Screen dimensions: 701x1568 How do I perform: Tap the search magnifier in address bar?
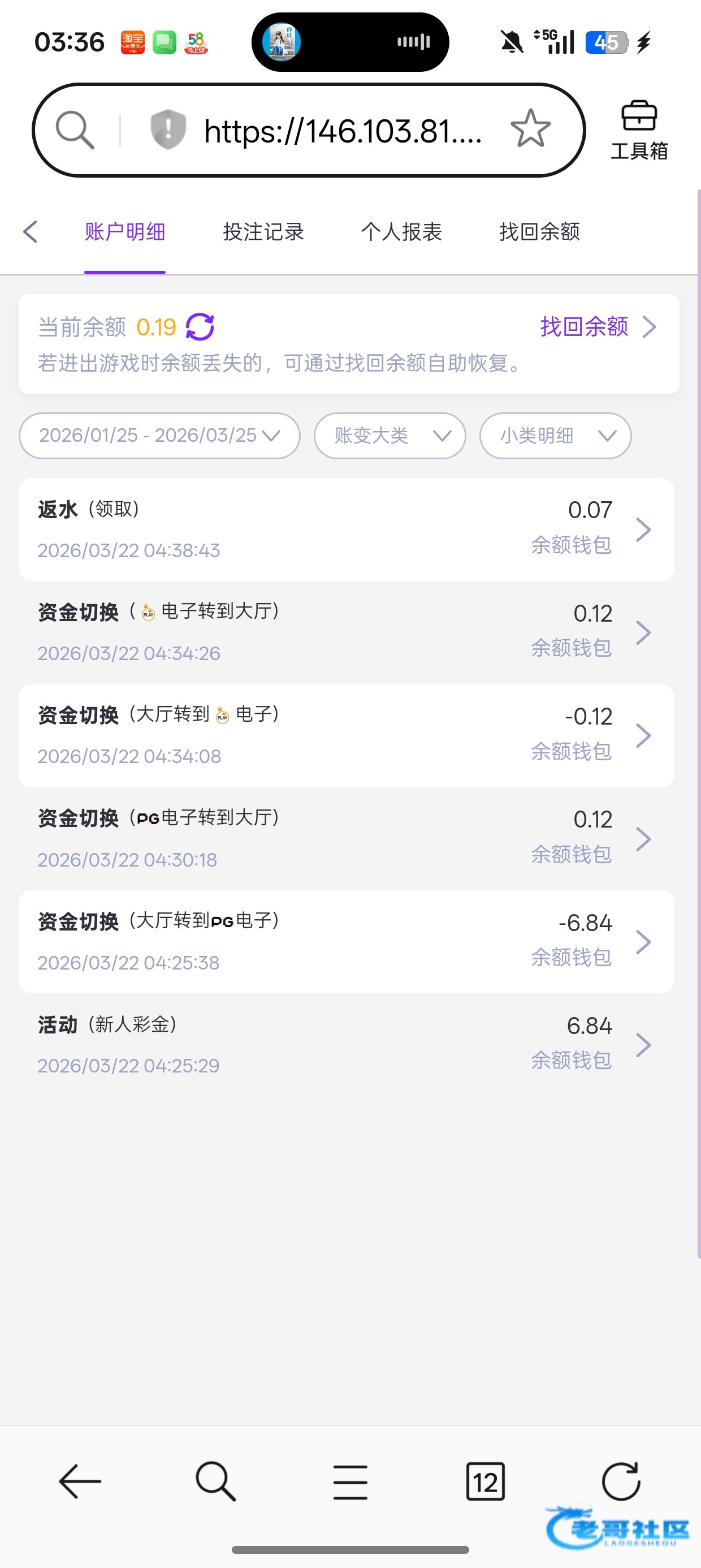click(75, 129)
